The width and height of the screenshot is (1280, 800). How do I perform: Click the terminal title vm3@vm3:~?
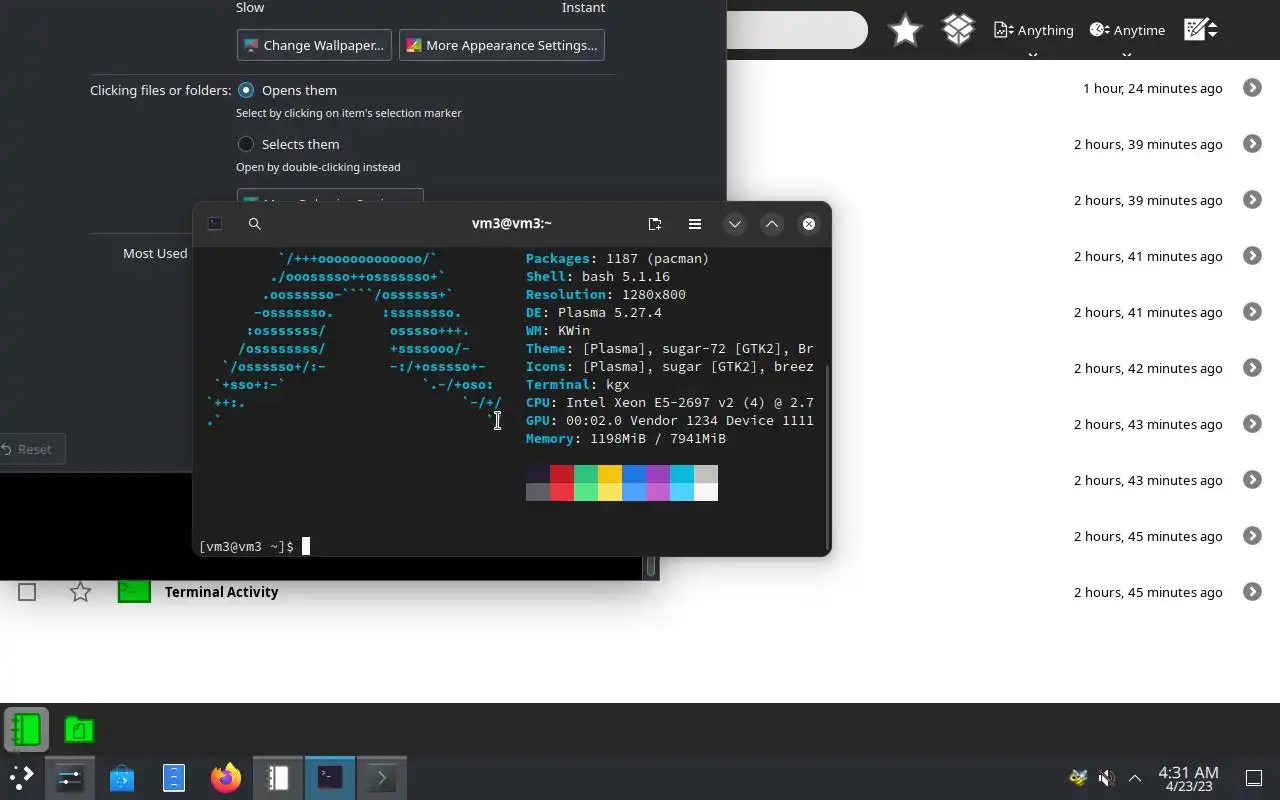[512, 224]
